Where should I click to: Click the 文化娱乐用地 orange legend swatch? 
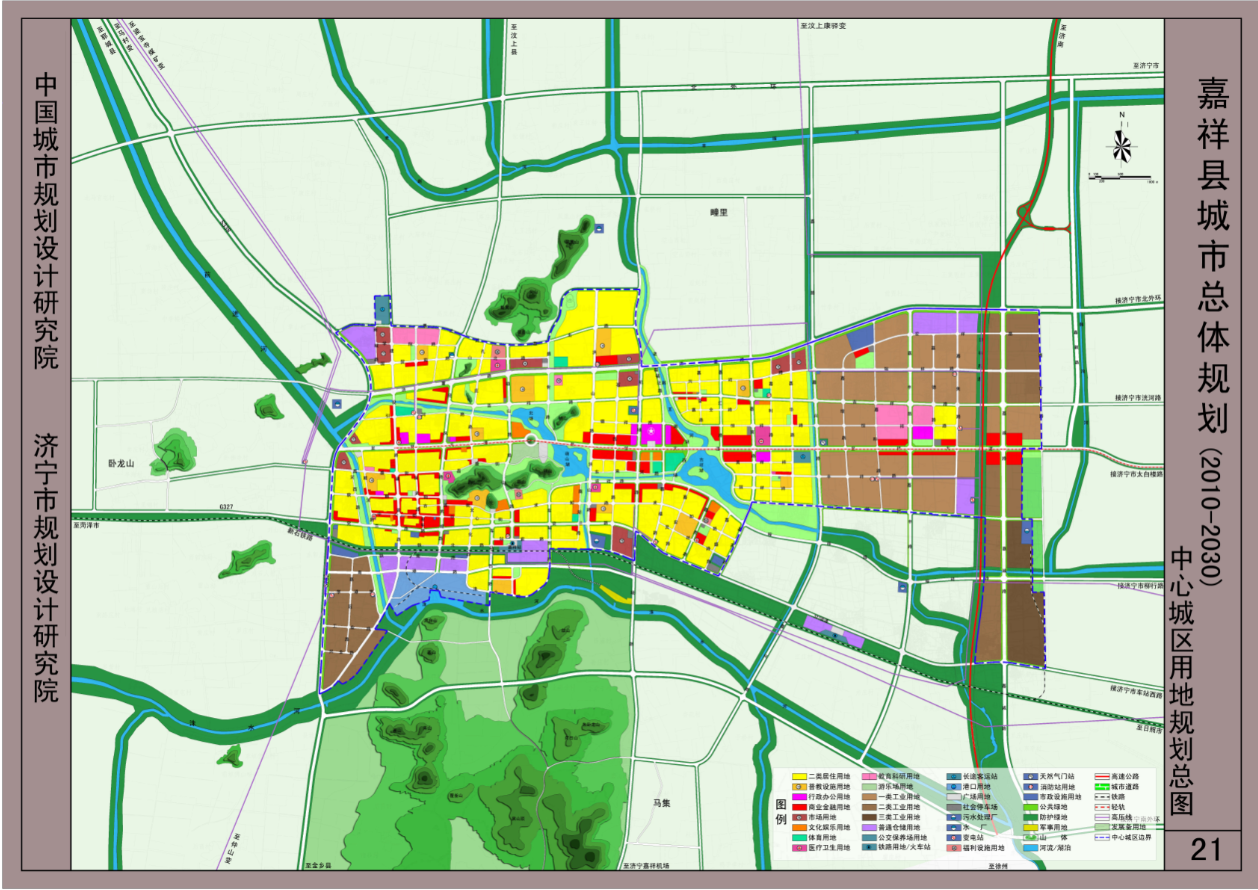799,828
